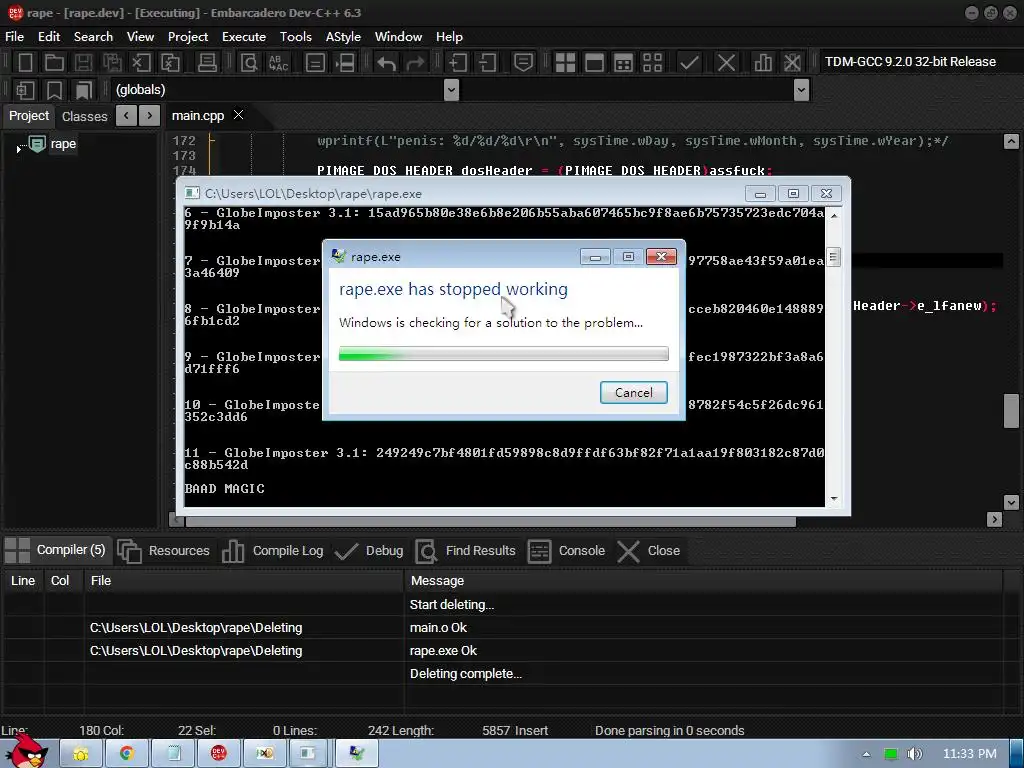Click the editor vertical scrollbar thumb

[x=1011, y=411]
